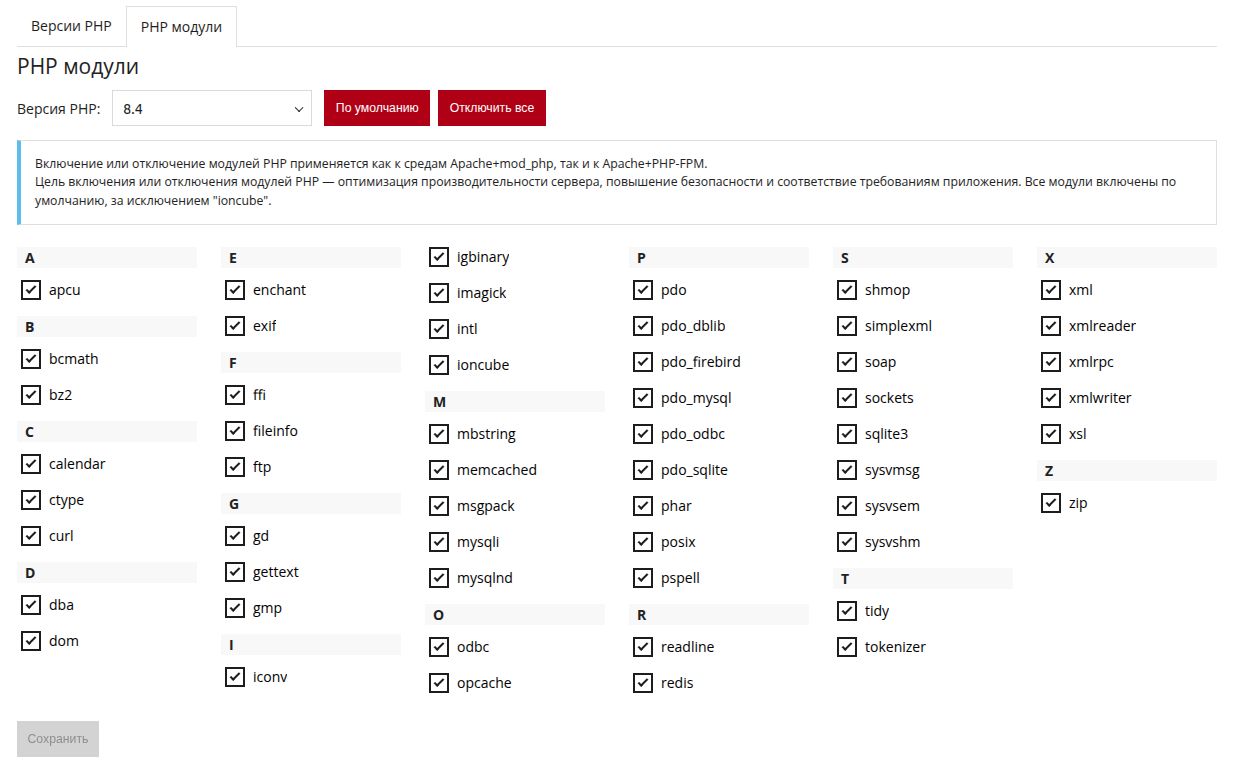This screenshot has width=1234, height=780.
Task: Toggle the gd checkbox
Action: click(235, 536)
